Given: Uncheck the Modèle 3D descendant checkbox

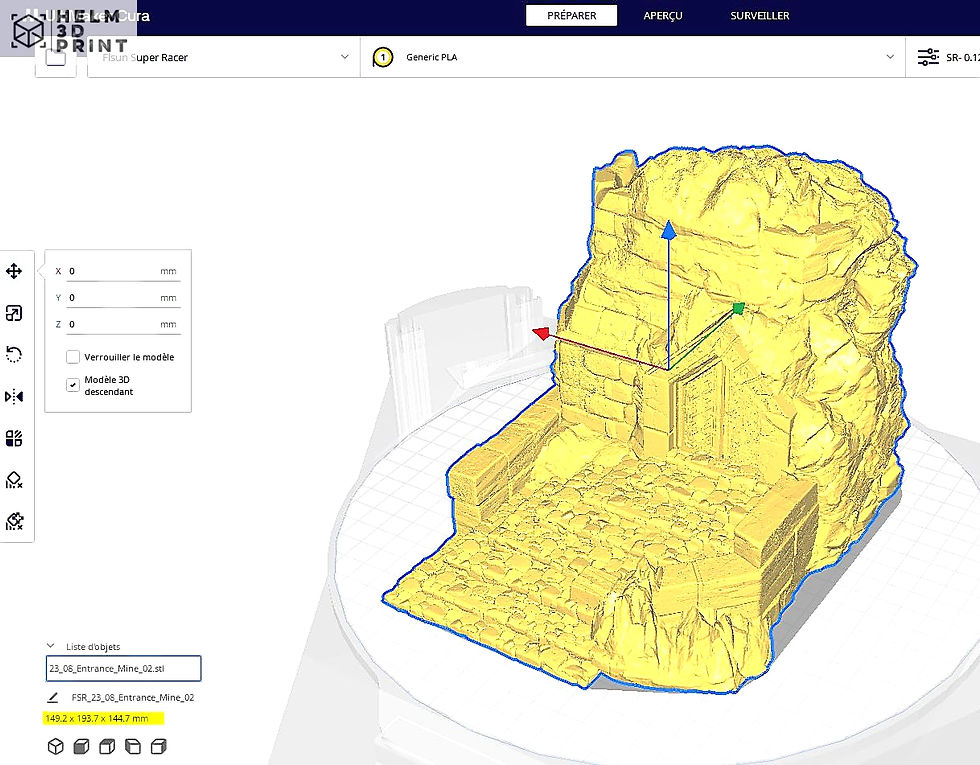Looking at the screenshot, I should (73, 385).
